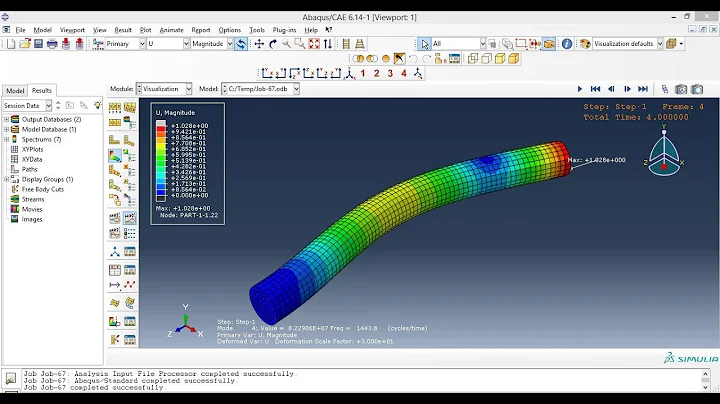Click the Create XY Data icon
Screen dimensions: 720x404
(x=115, y=270)
